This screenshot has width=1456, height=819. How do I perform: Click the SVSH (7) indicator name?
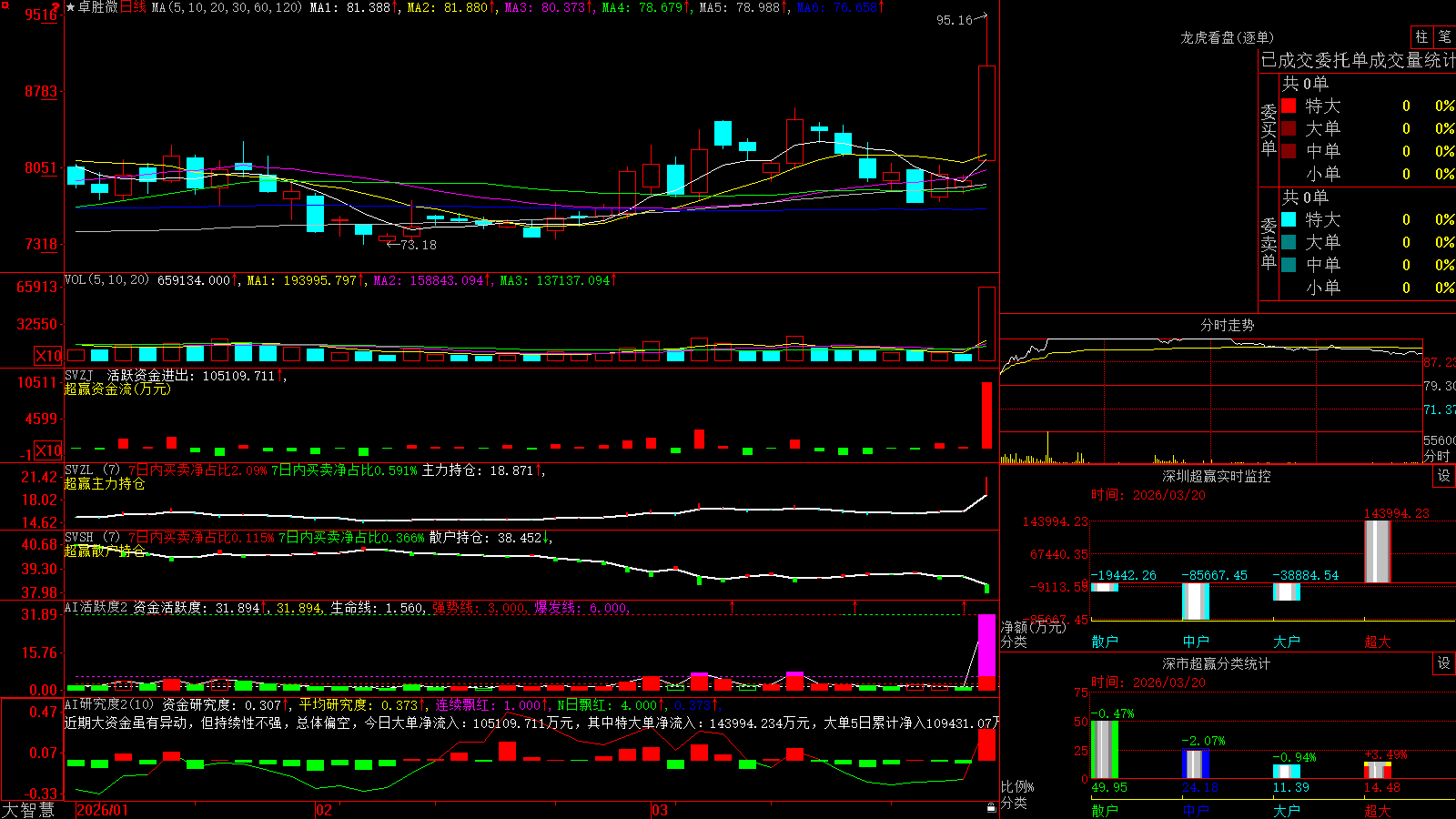[x=93, y=538]
